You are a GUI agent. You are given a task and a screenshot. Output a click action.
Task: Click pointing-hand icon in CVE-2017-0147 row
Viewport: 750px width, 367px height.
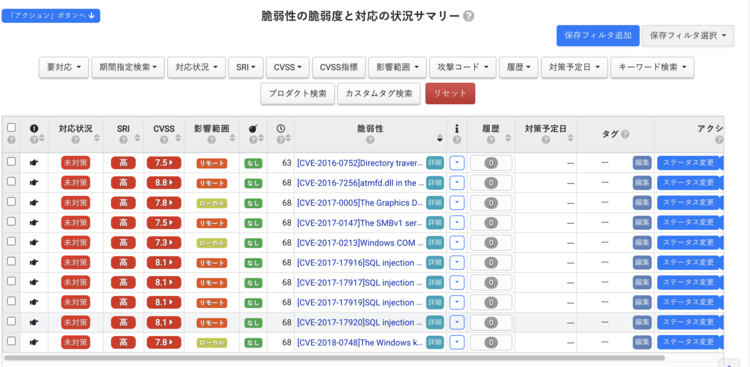point(34,222)
